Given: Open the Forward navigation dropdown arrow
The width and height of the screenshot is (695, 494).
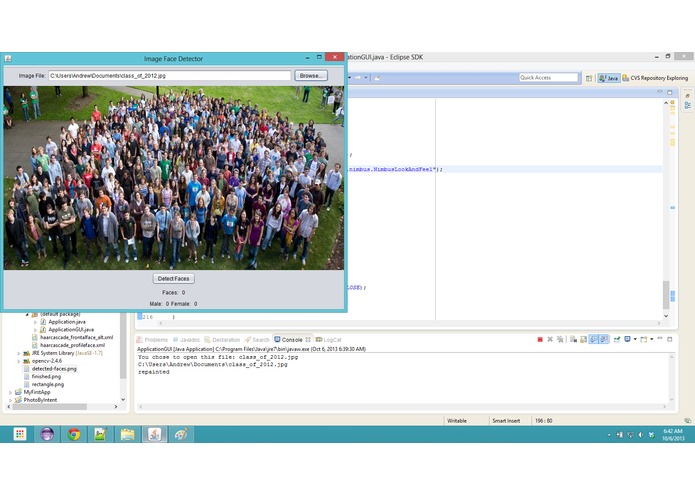Looking at the screenshot, I should pos(366,78).
